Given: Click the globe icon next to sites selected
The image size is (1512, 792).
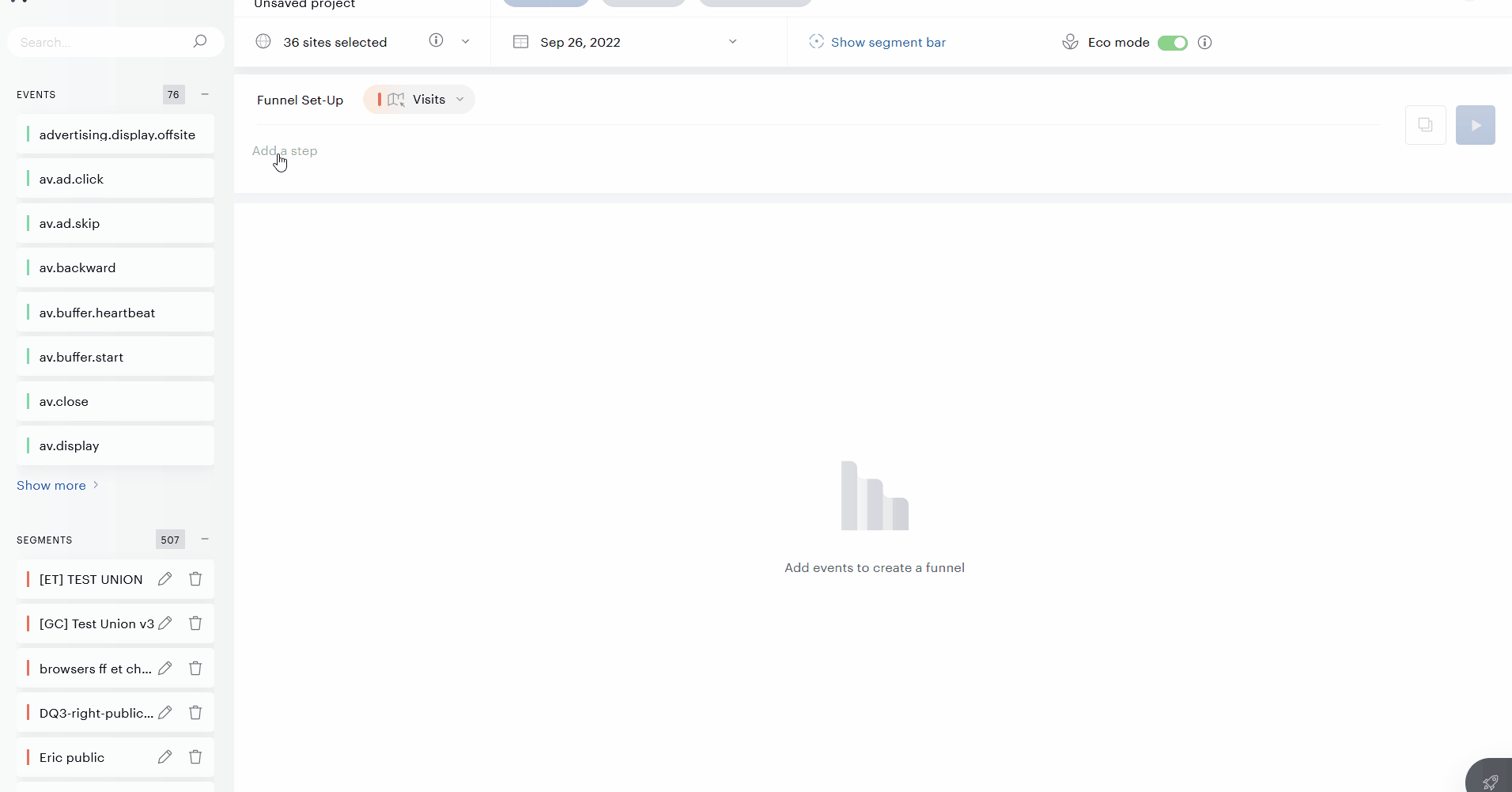Looking at the screenshot, I should (x=263, y=41).
